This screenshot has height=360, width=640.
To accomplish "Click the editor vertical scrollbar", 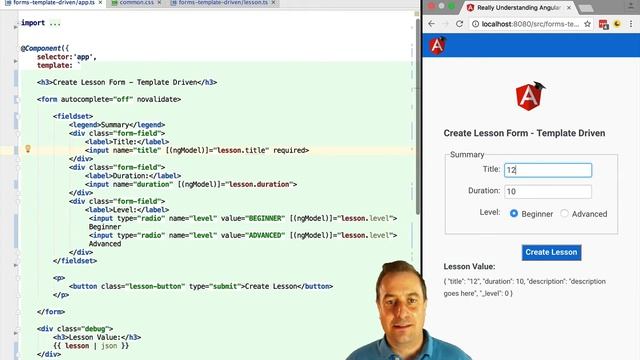I will (417, 116).
